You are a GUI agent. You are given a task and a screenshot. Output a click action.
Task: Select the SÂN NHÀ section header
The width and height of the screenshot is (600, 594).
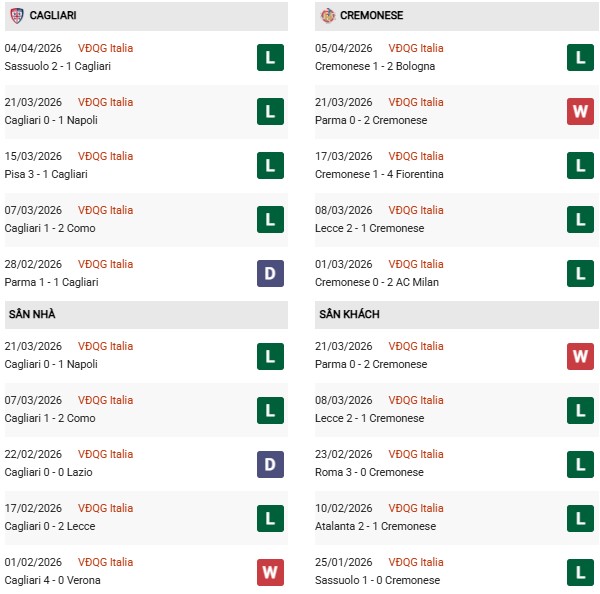[32, 314]
